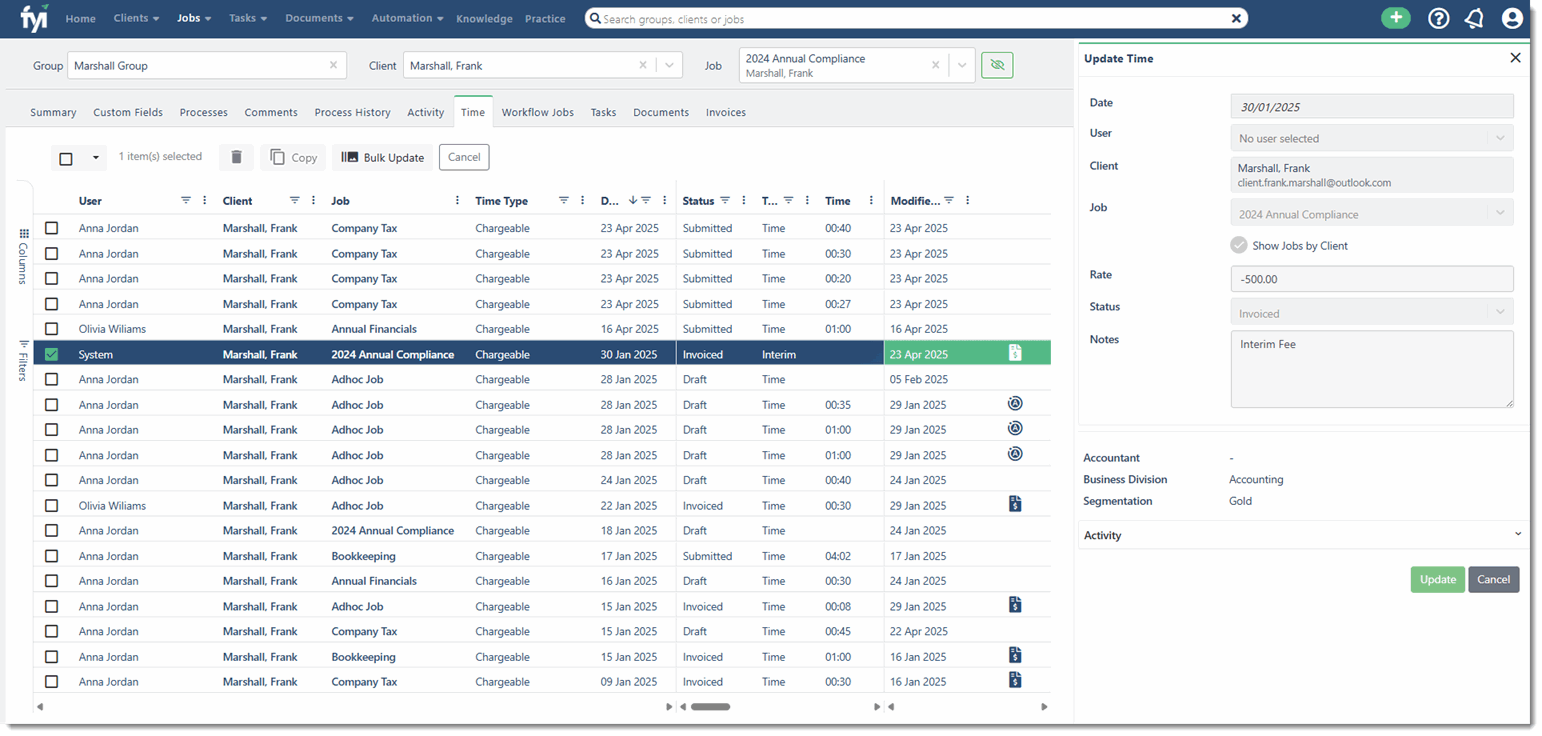This screenshot has height=736, width=1542.
Task: Filter the User column
Action: tap(186, 200)
